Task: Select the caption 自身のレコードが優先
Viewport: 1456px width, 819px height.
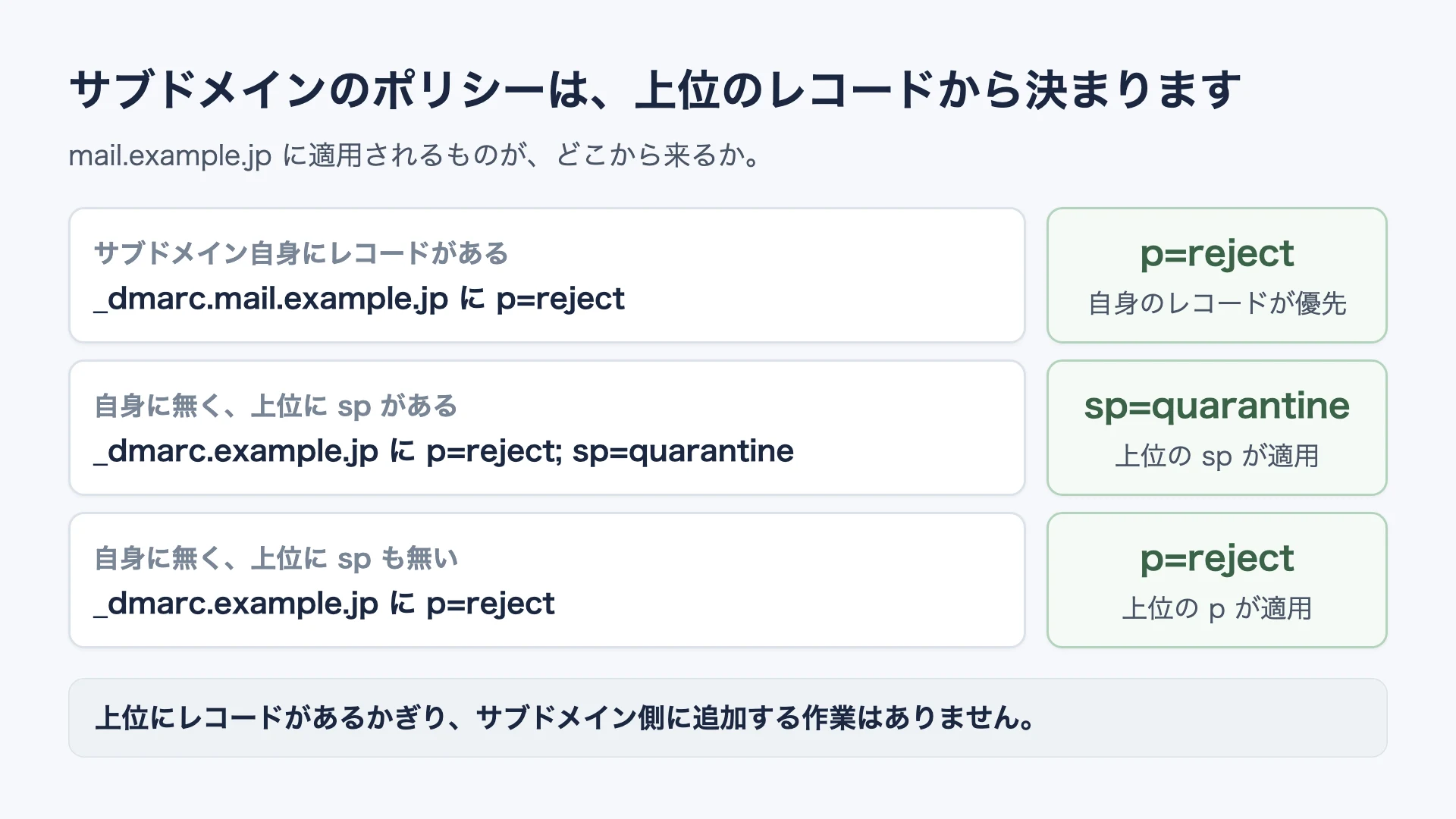Action: 1217,303
